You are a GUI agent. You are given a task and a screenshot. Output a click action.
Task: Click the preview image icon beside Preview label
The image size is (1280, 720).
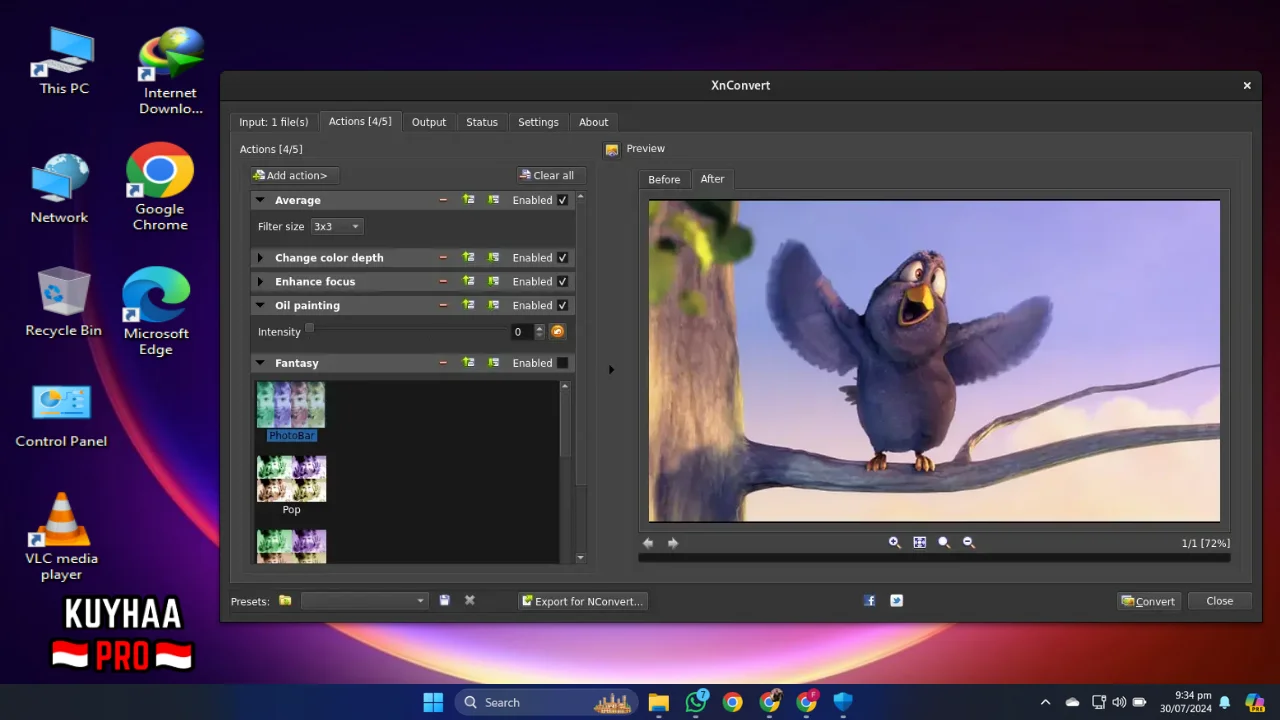612,149
